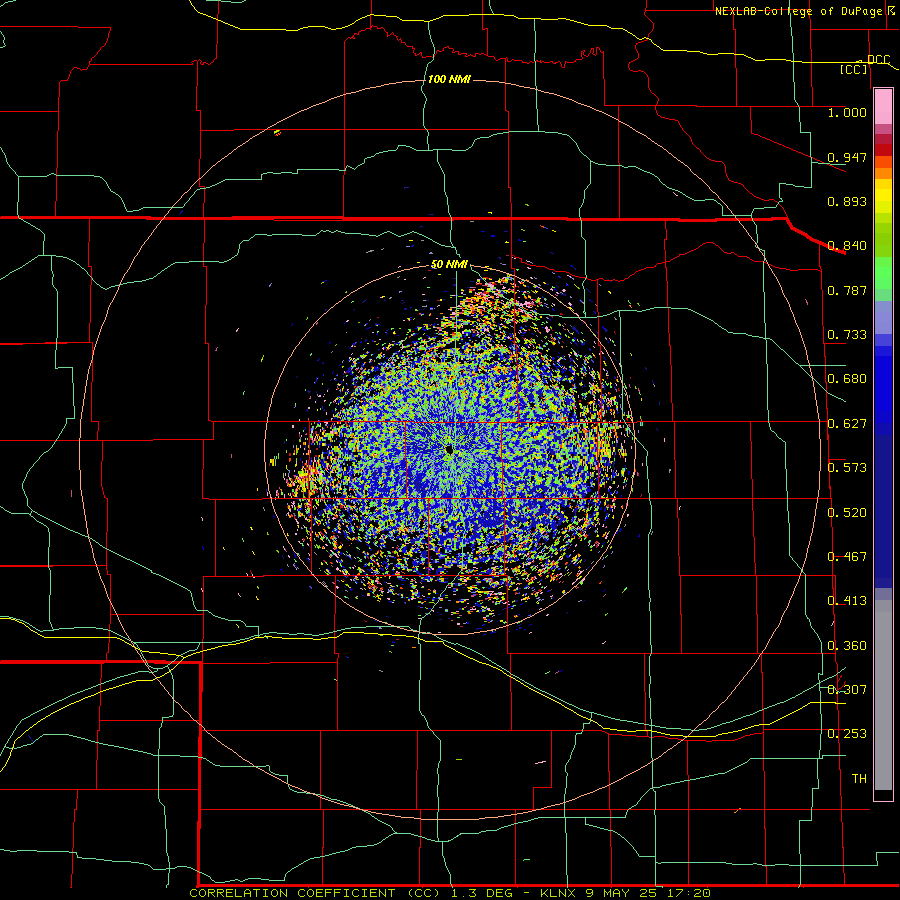Click the 0.253 color scale label
This screenshot has height=900, width=900.
(847, 734)
